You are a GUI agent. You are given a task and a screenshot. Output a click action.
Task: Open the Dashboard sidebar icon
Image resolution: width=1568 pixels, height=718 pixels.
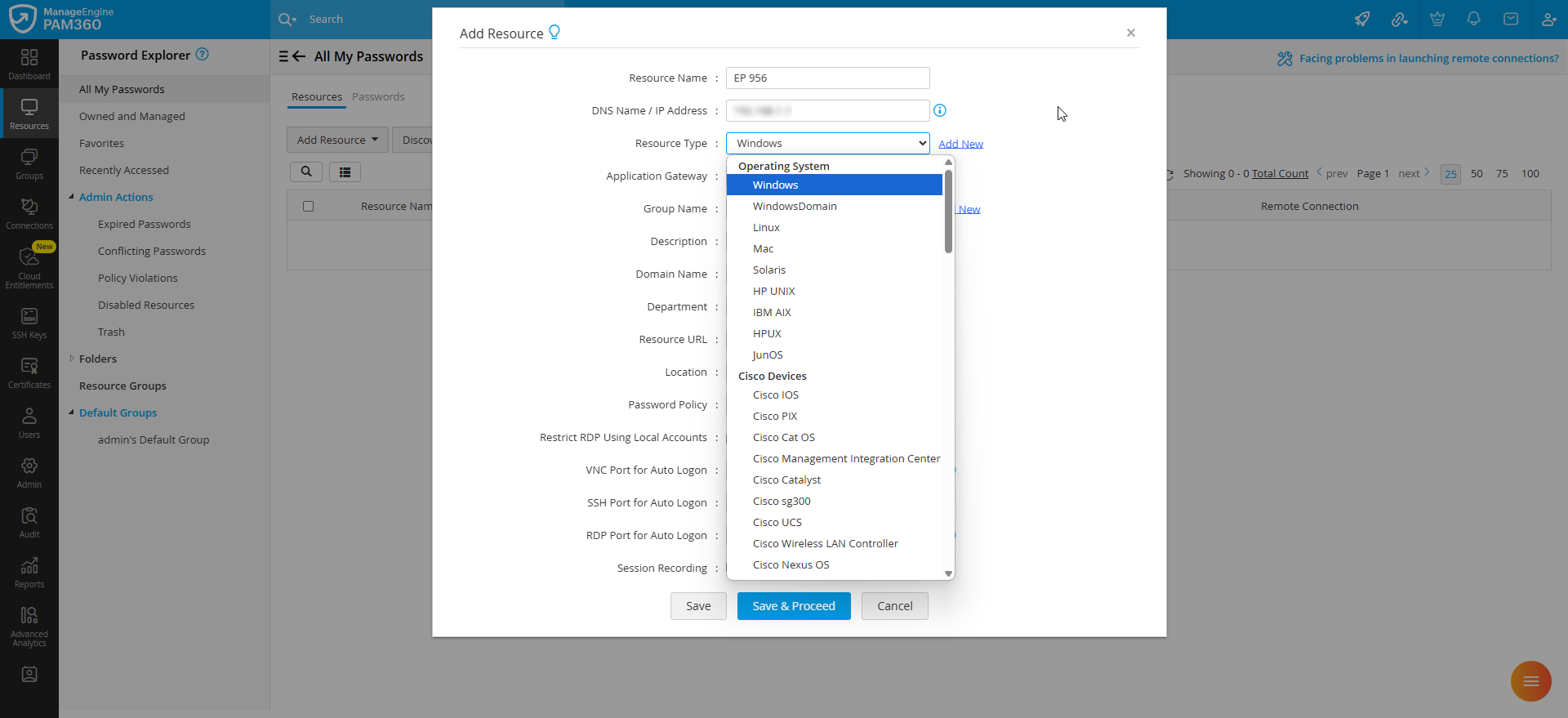(29, 64)
